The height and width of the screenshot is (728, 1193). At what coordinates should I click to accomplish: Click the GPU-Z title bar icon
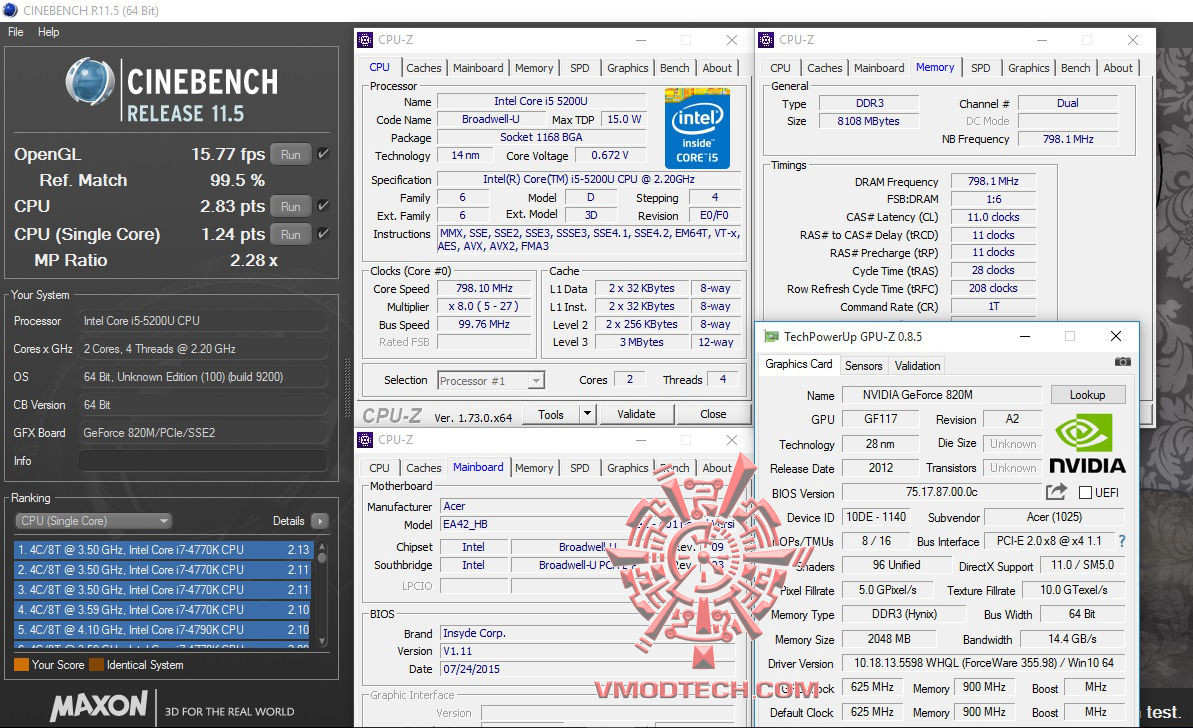(x=771, y=336)
